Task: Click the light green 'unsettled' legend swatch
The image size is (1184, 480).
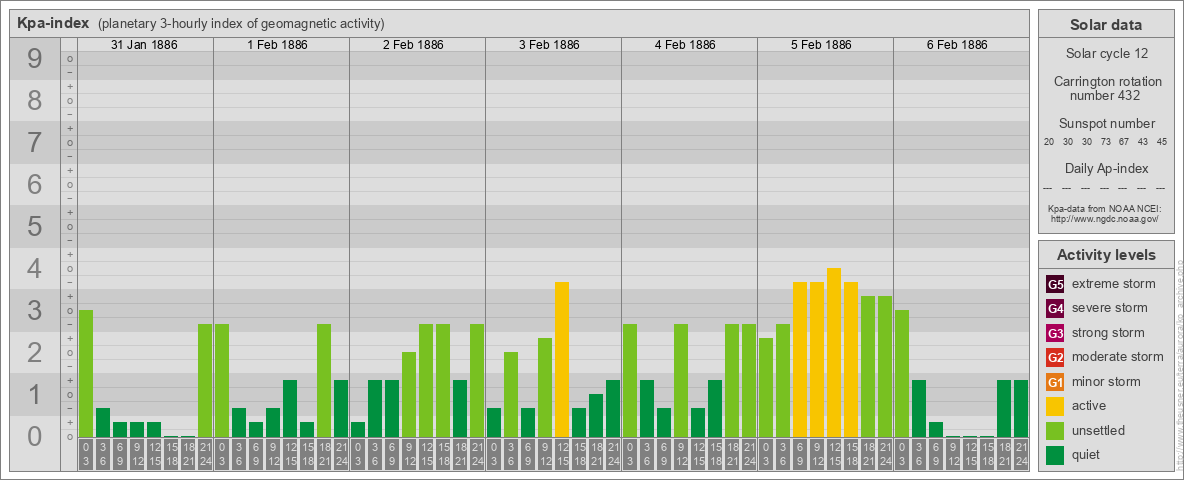Action: 1055,430
